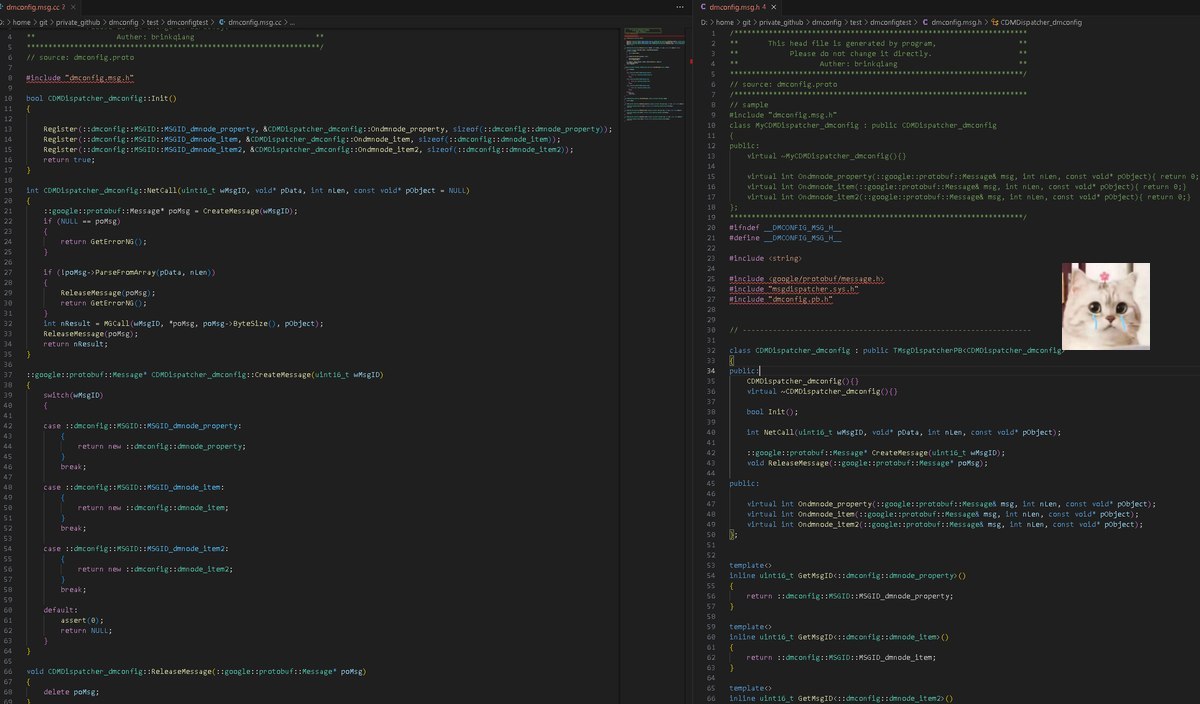The width and height of the screenshot is (1200, 704).
Task: Click the left editor minimap code overview
Action: point(652,70)
